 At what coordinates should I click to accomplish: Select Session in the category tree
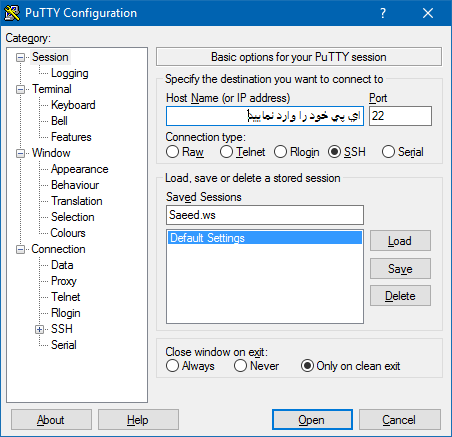tap(50, 57)
